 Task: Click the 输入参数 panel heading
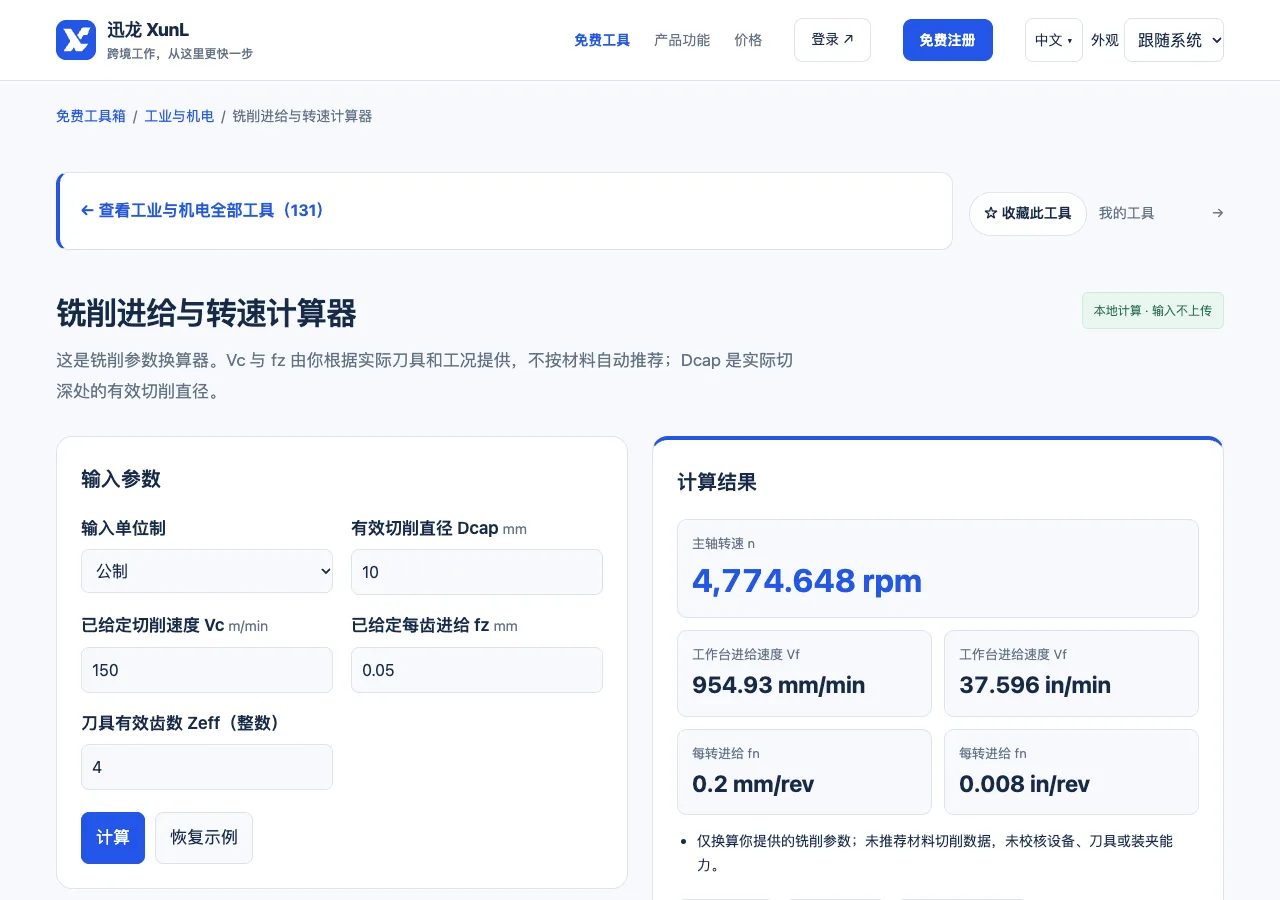point(121,479)
